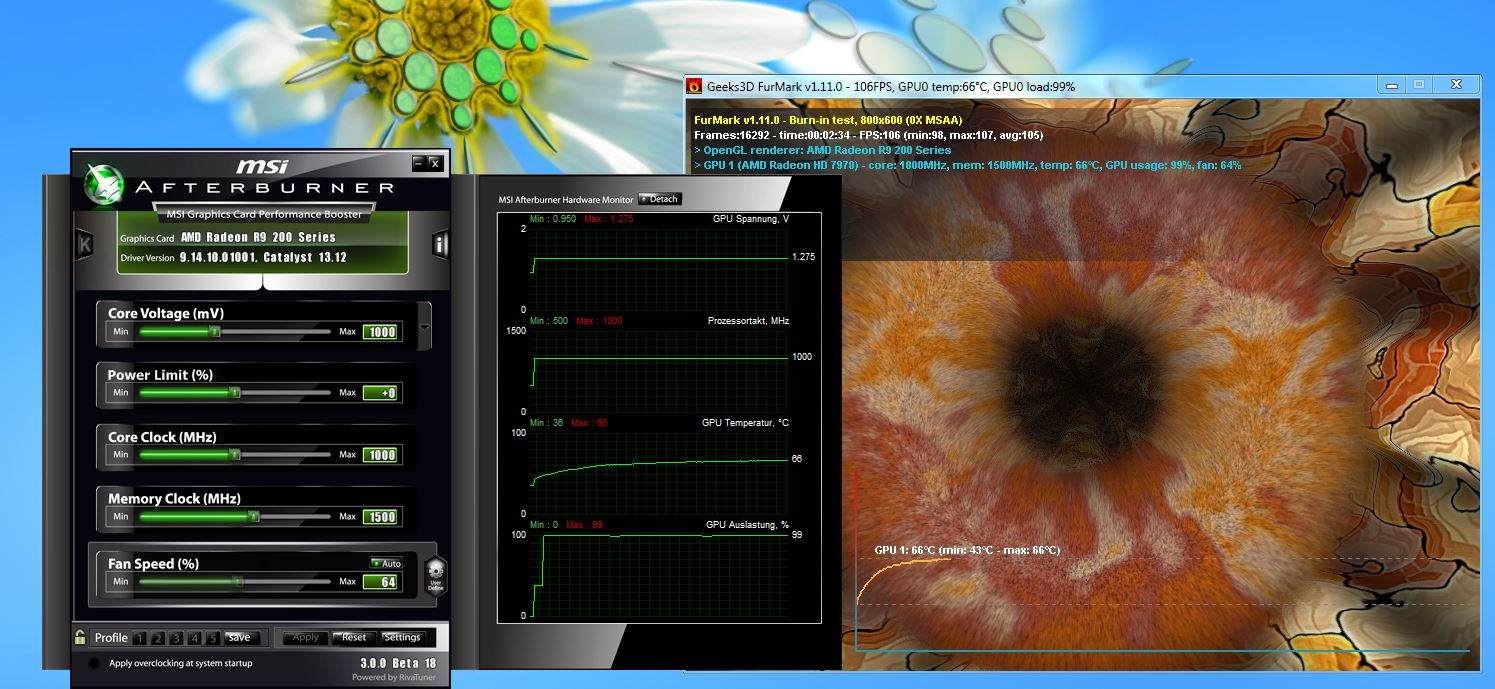
Task: Click the Memory Clock slider handle
Action: click(x=254, y=517)
